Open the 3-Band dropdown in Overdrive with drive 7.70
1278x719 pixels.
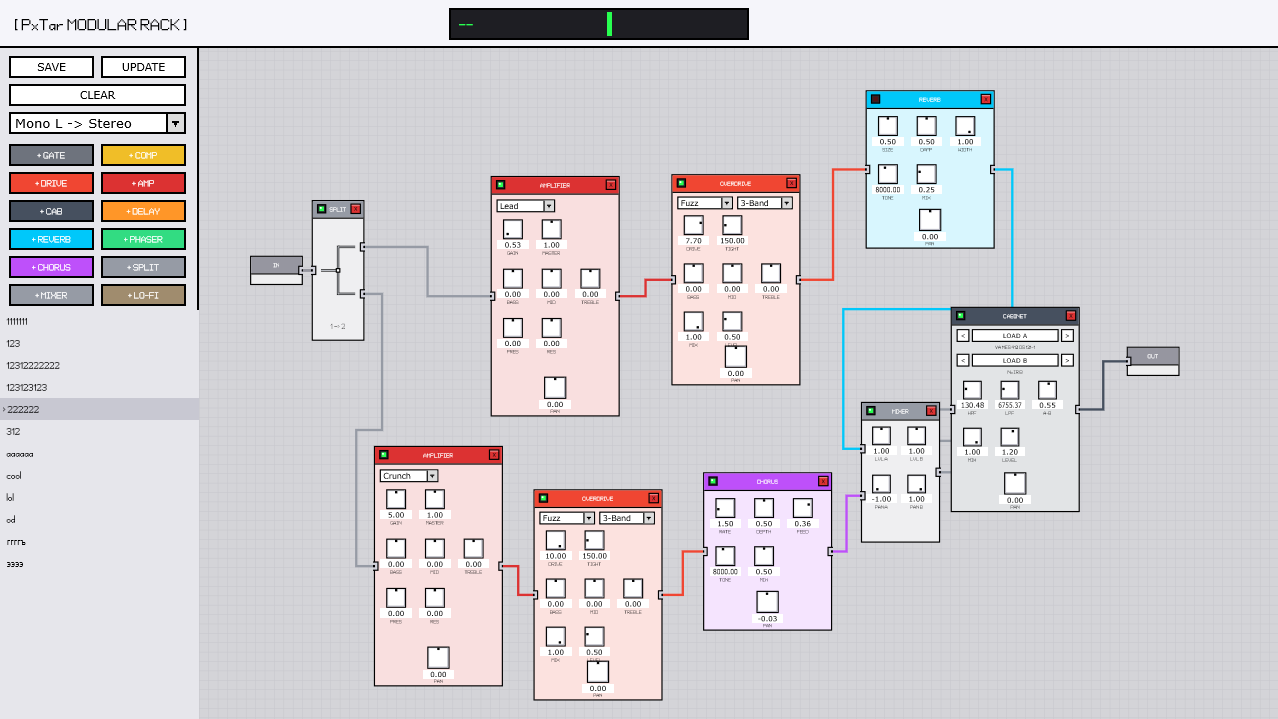pos(765,203)
